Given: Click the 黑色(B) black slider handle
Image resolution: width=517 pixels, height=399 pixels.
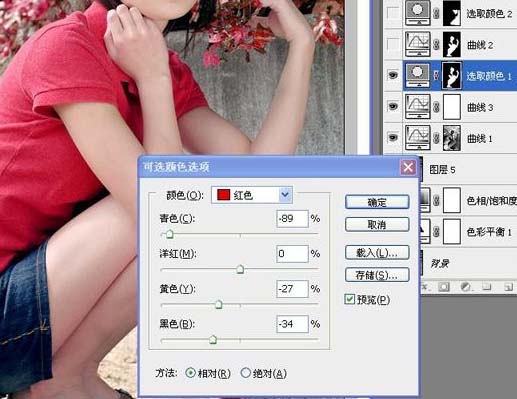Looking at the screenshot, I should [213, 339].
